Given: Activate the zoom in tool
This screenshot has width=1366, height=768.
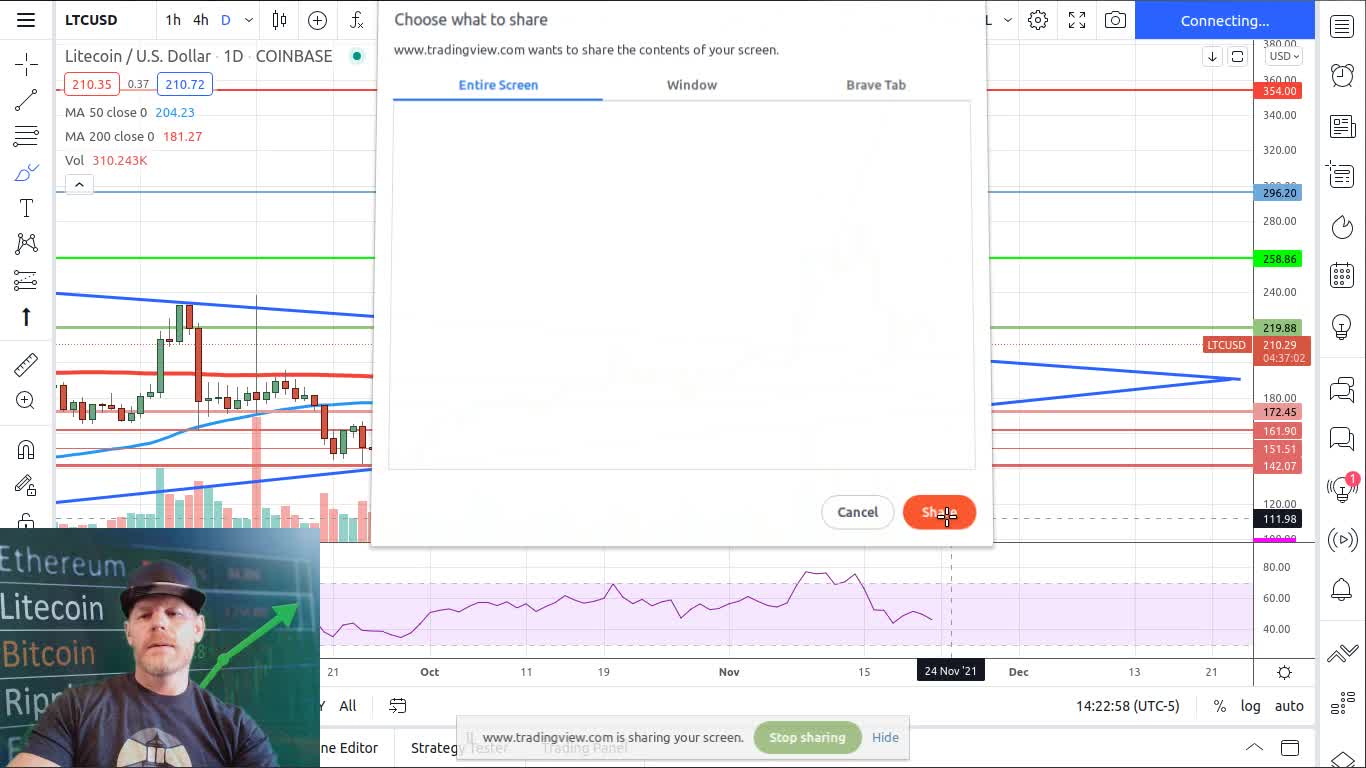Looking at the screenshot, I should point(26,401).
